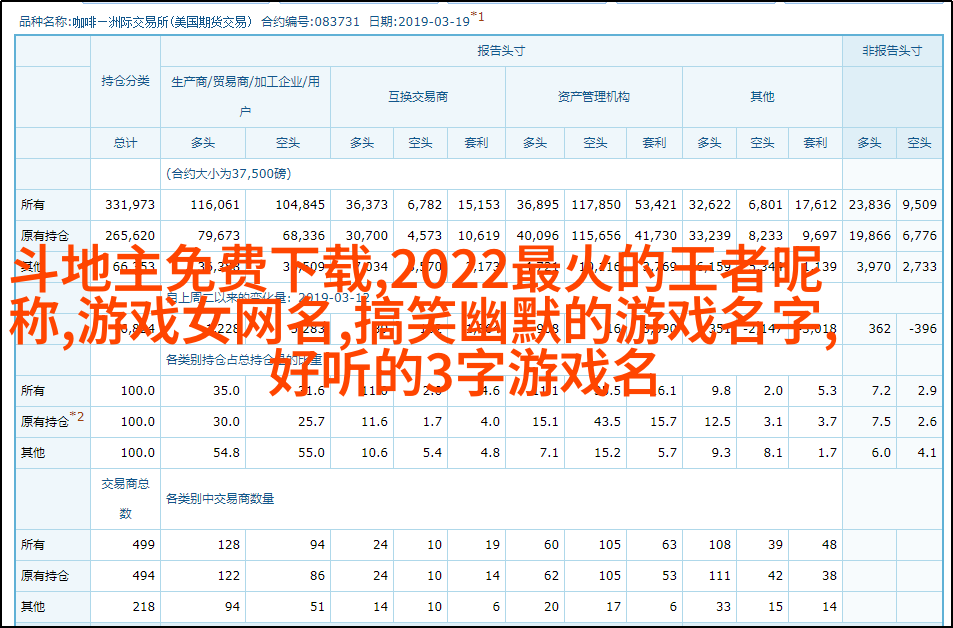Select the value 17,612
The height and width of the screenshot is (628, 953).
coord(816,205)
